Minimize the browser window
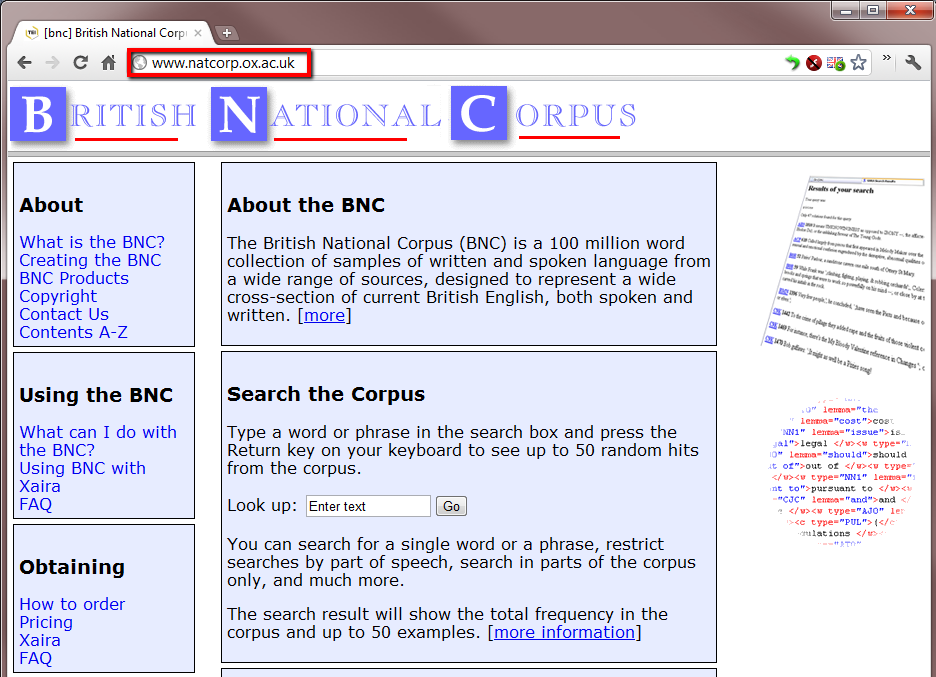 pyautogui.click(x=845, y=10)
